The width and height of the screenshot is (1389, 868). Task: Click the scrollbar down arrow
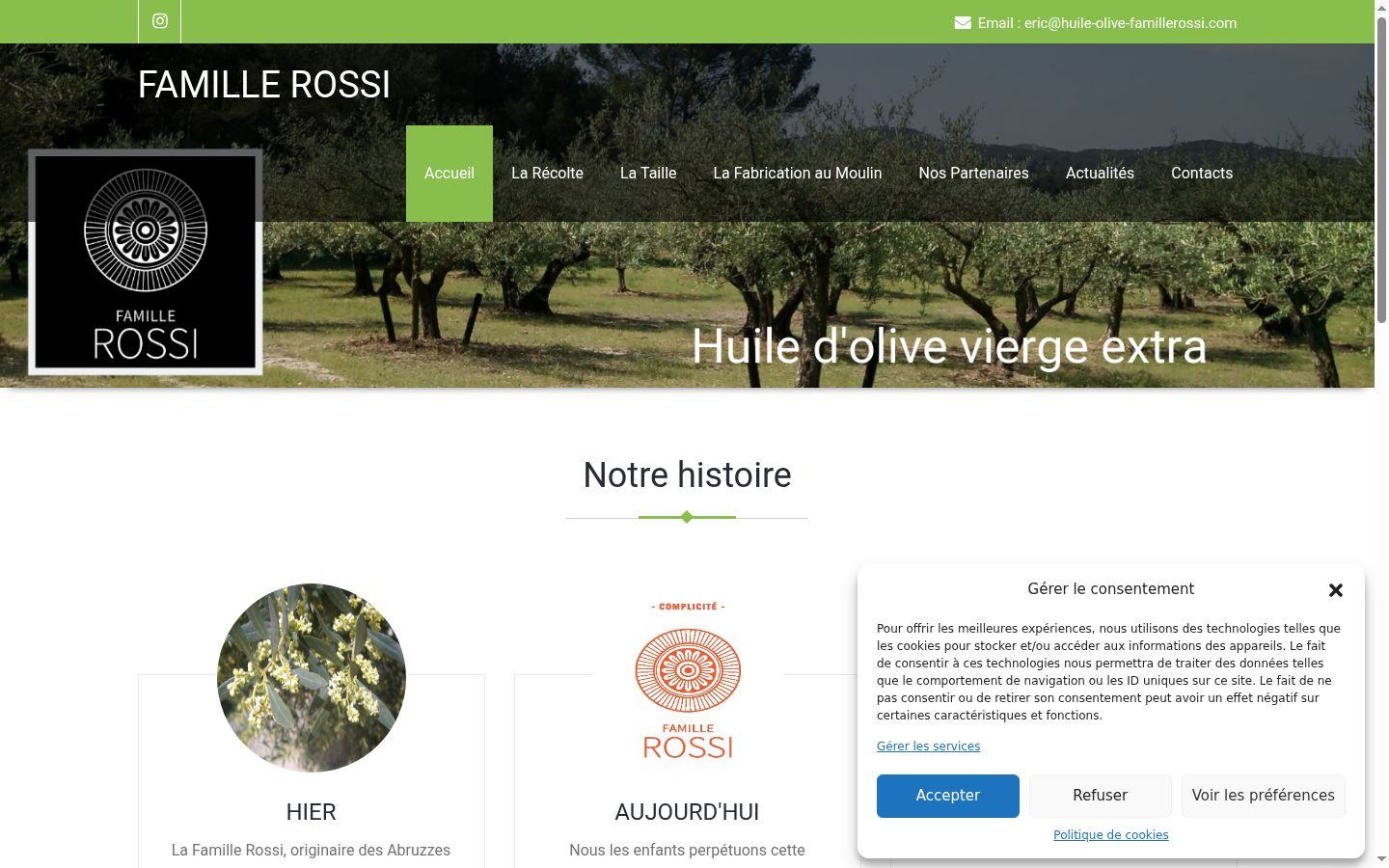point(1381,858)
